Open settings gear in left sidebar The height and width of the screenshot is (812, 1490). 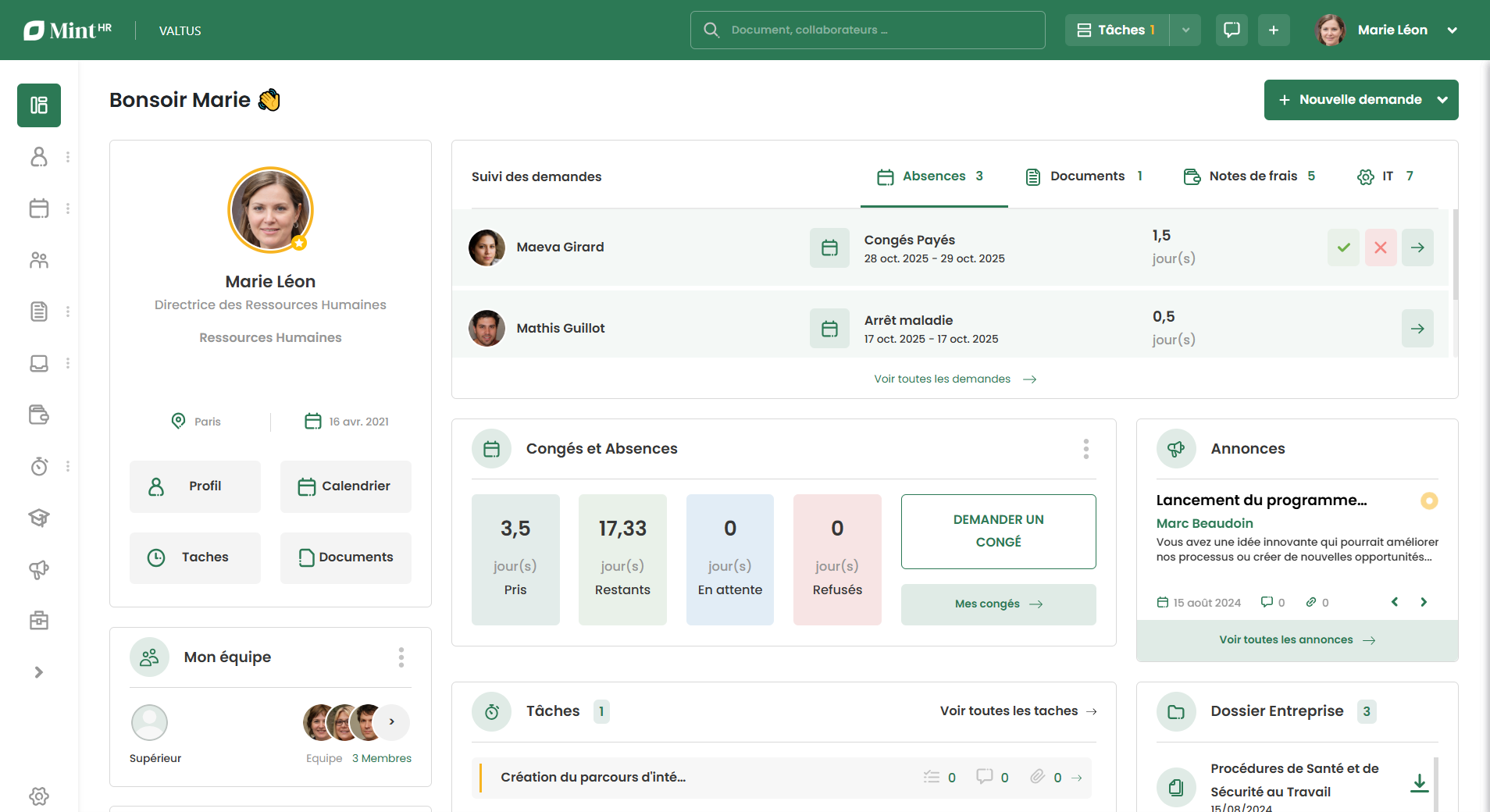39,796
